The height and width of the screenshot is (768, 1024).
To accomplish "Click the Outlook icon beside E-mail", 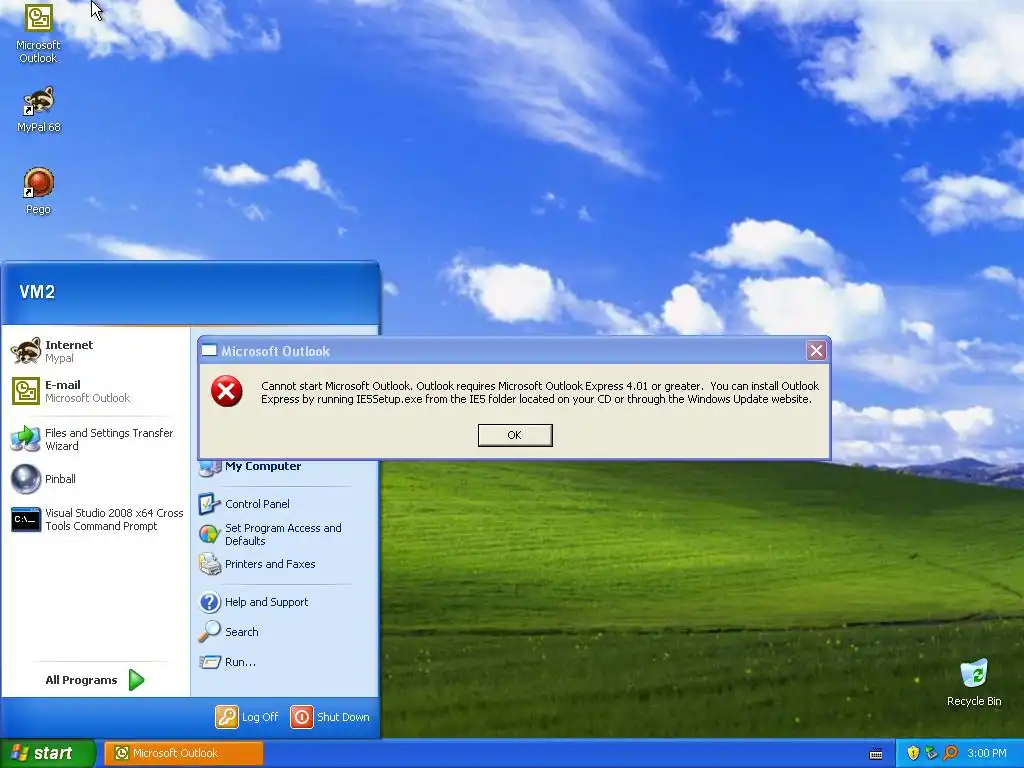I will point(26,391).
